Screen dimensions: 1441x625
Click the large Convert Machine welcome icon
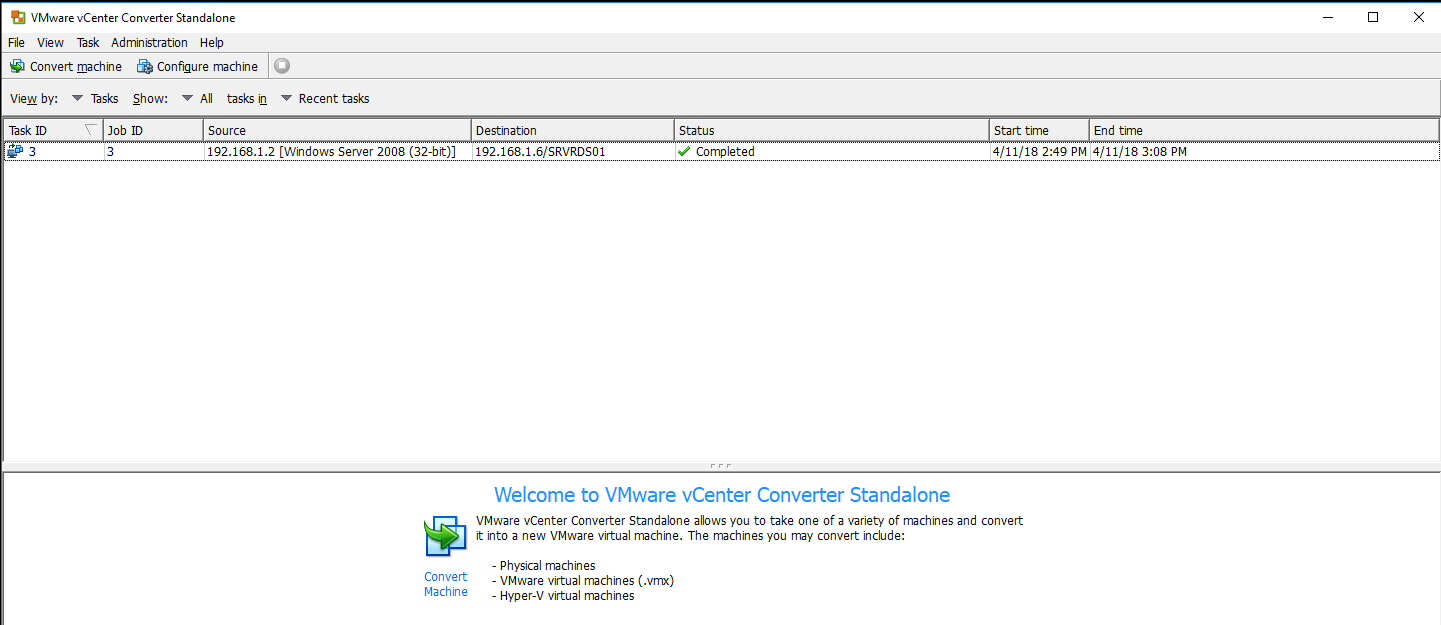[x=445, y=537]
